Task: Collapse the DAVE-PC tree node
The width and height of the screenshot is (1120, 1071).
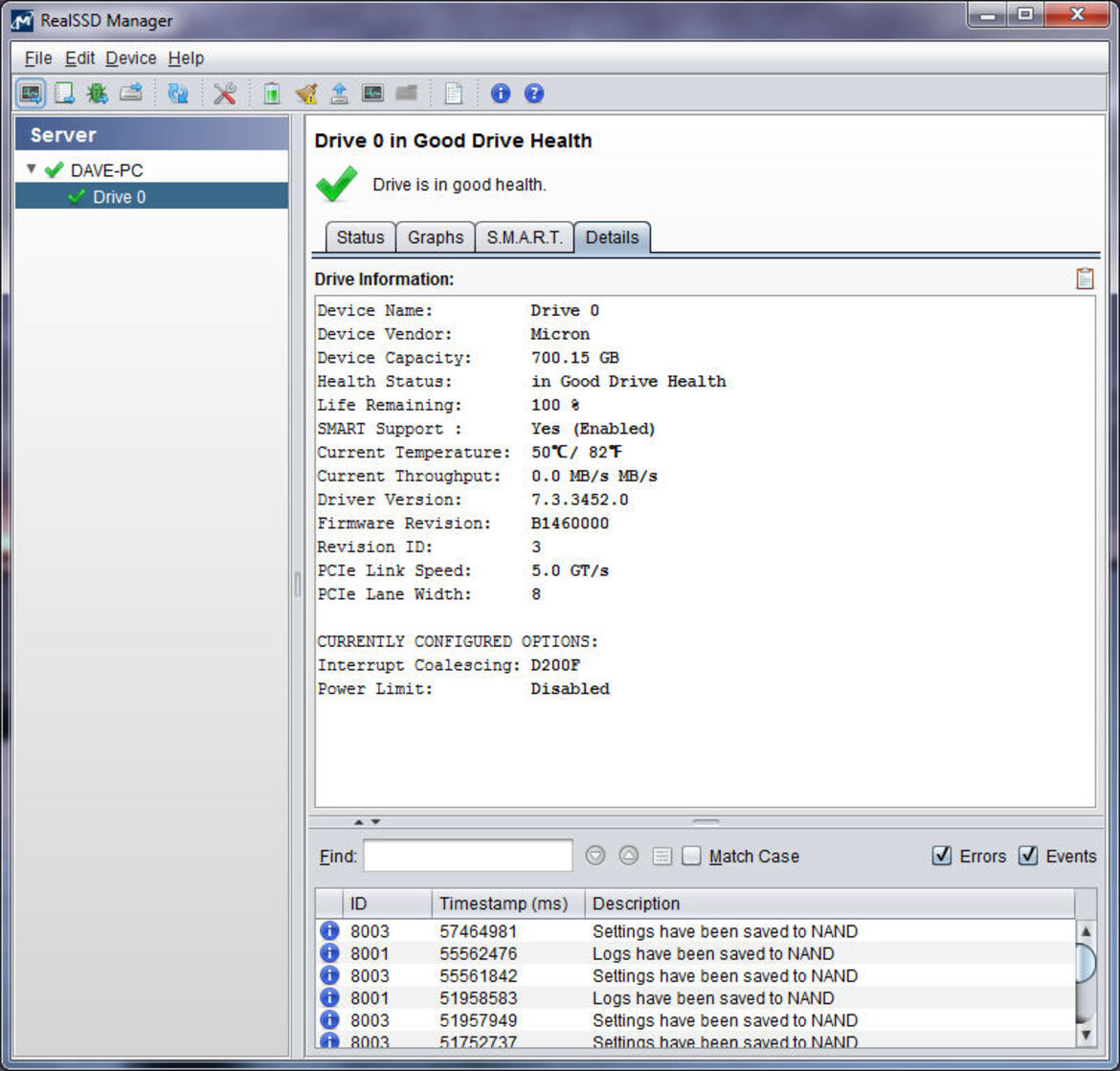Action: 31,169
